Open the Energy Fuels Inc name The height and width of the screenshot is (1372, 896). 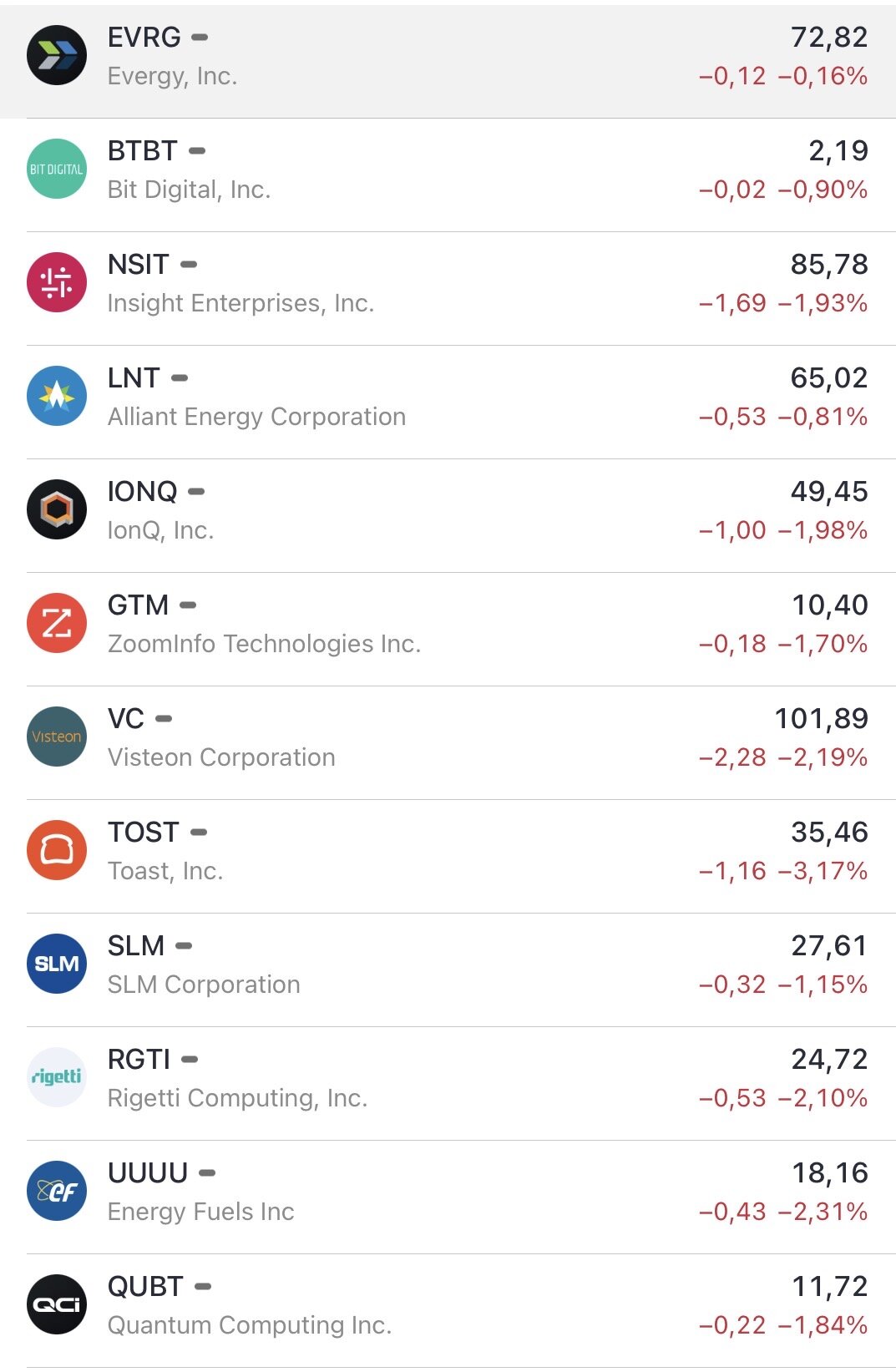tap(201, 1212)
